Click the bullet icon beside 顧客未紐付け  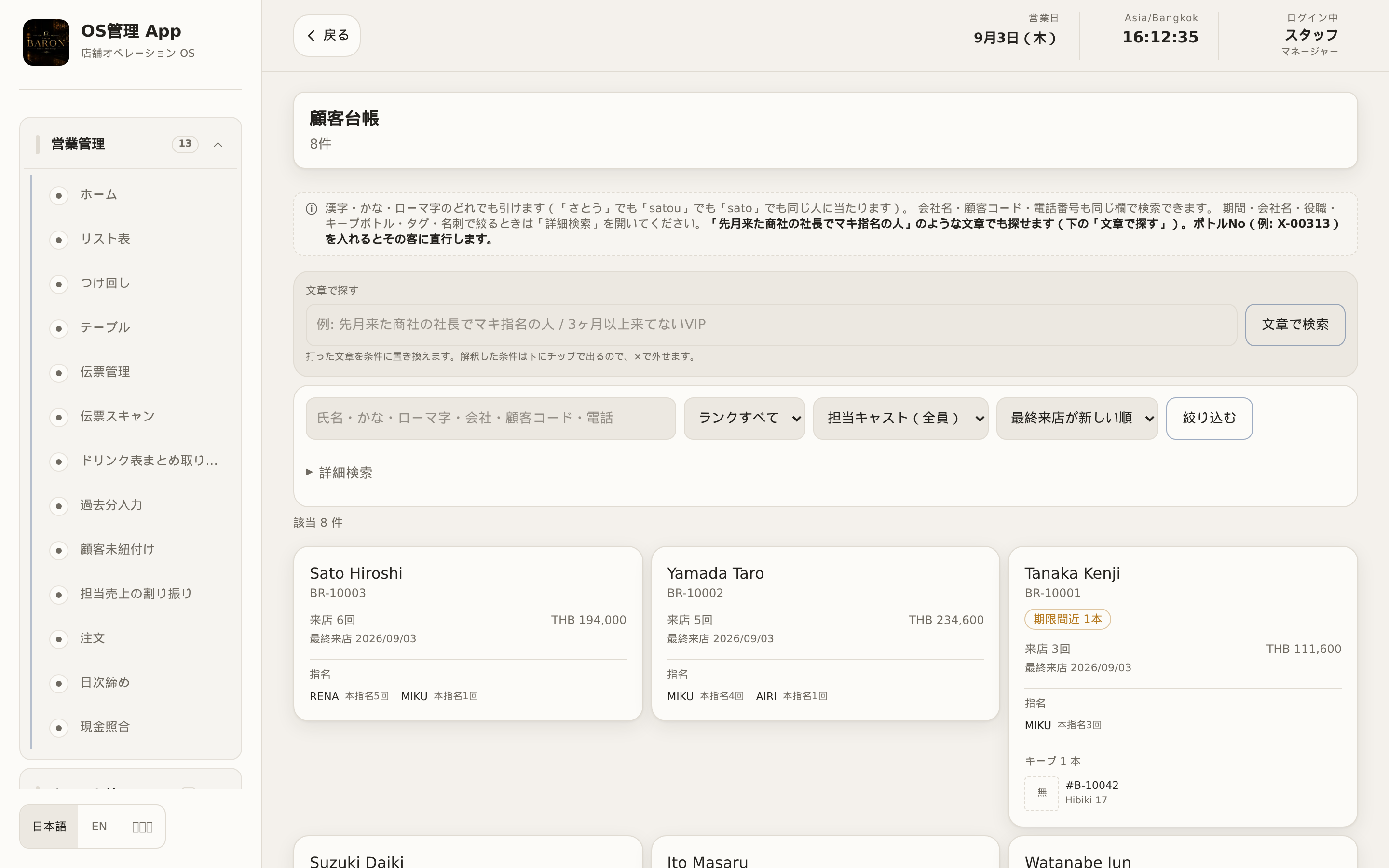58,551
